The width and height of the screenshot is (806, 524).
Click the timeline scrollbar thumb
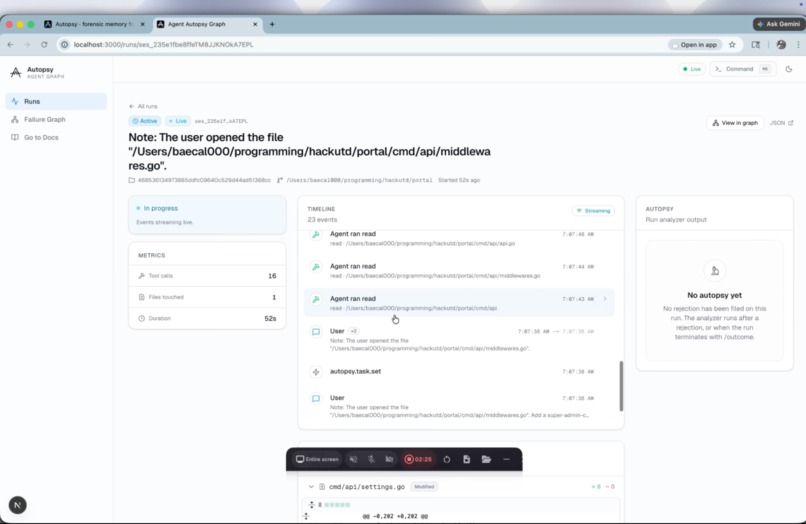(x=621, y=386)
